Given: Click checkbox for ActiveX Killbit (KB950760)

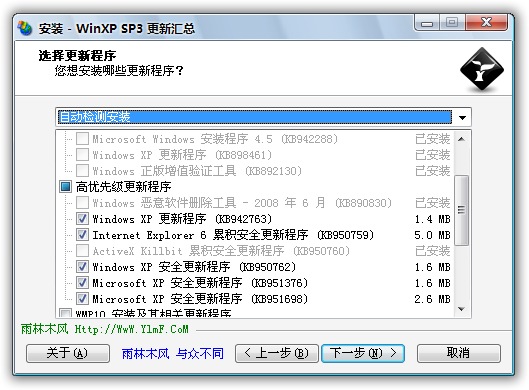Looking at the screenshot, I should tap(82, 251).
